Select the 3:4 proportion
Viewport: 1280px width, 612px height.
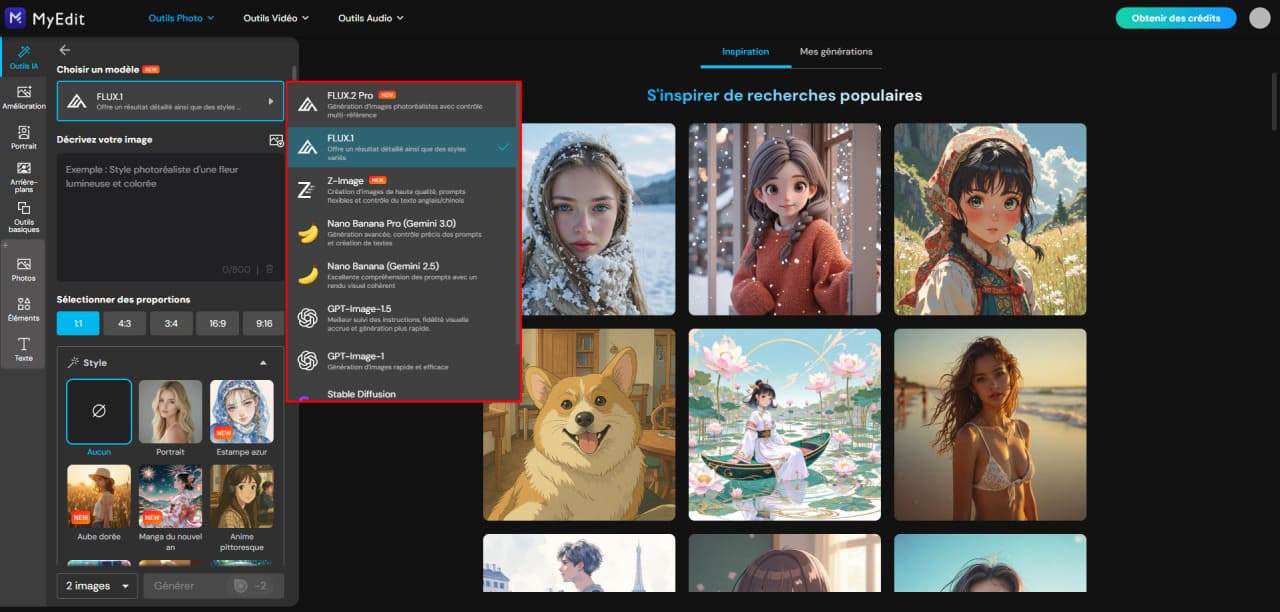[171, 323]
